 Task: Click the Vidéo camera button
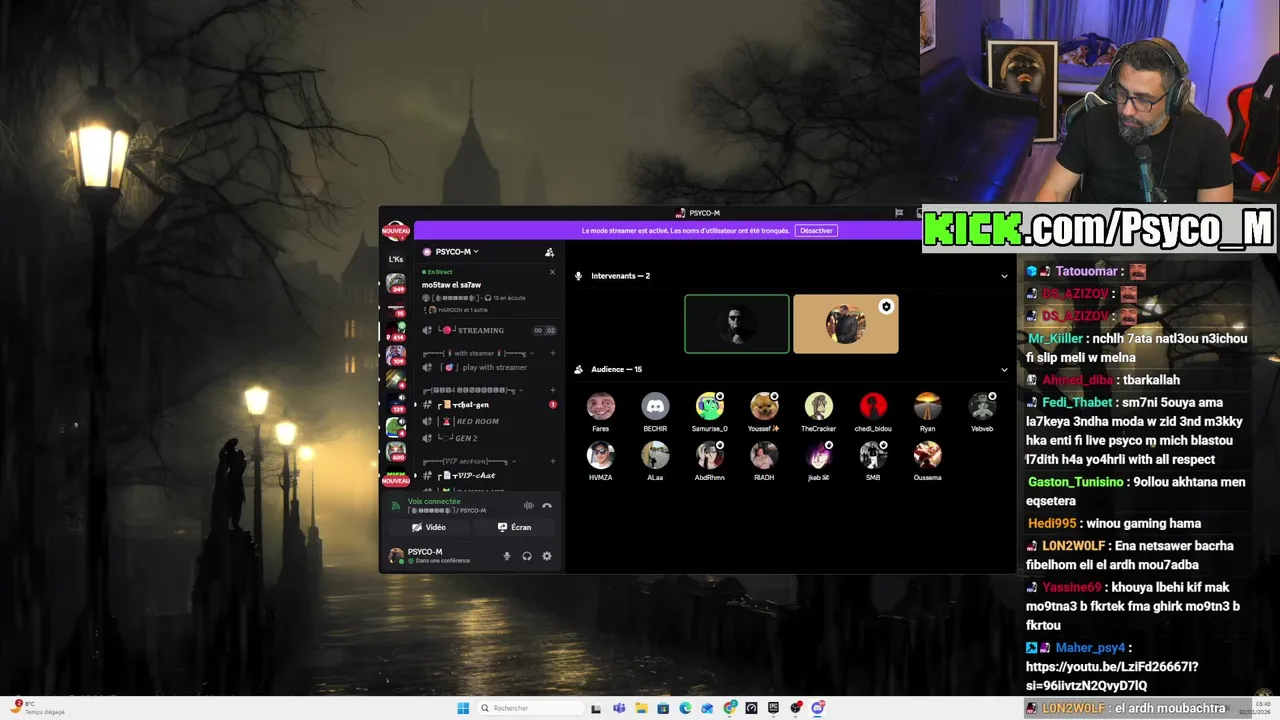429,527
